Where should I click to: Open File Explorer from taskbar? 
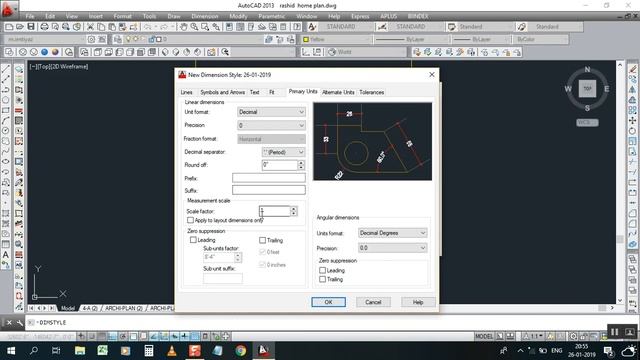80,351
